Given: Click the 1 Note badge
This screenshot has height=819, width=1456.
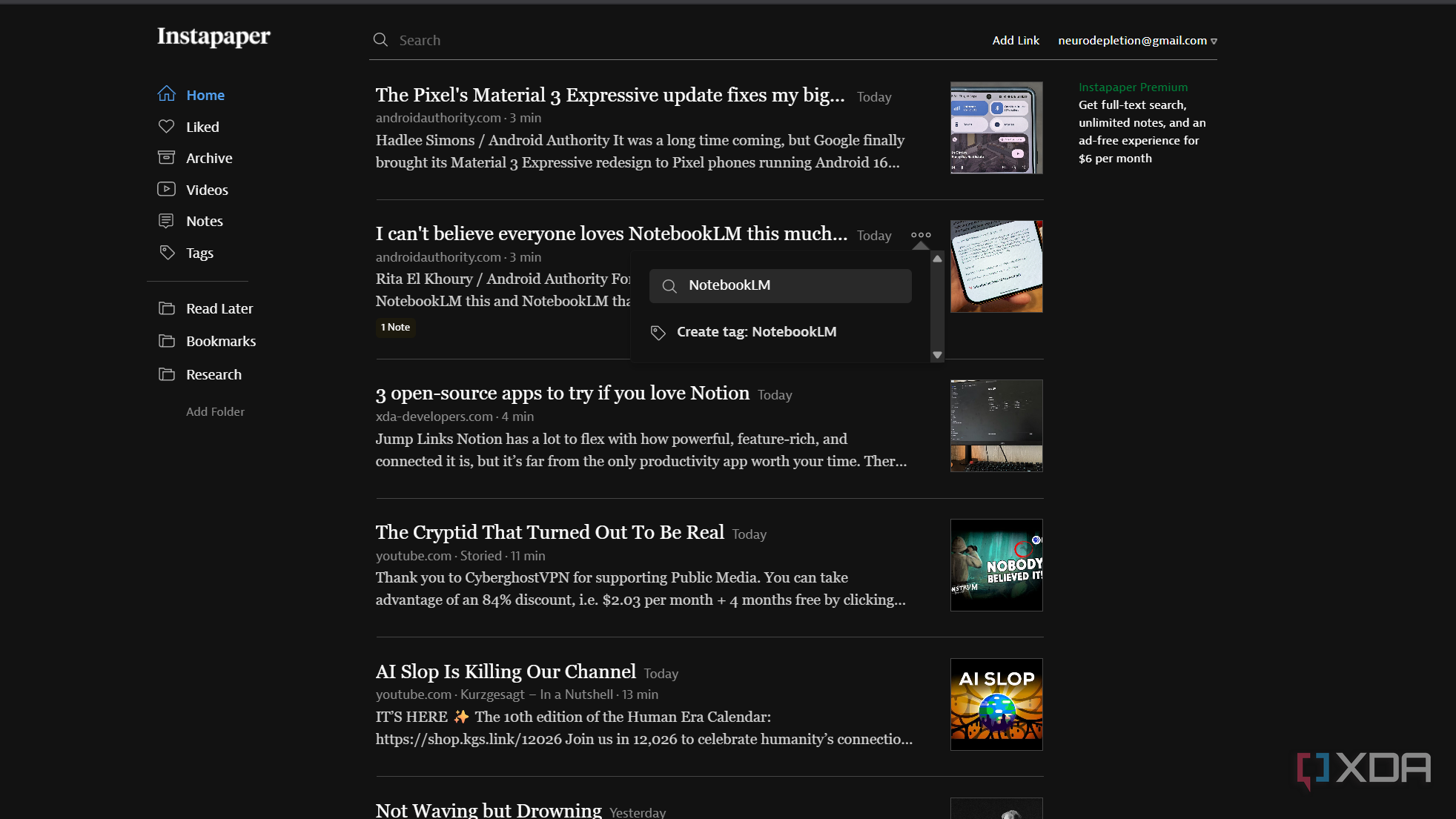Looking at the screenshot, I should click(x=395, y=327).
